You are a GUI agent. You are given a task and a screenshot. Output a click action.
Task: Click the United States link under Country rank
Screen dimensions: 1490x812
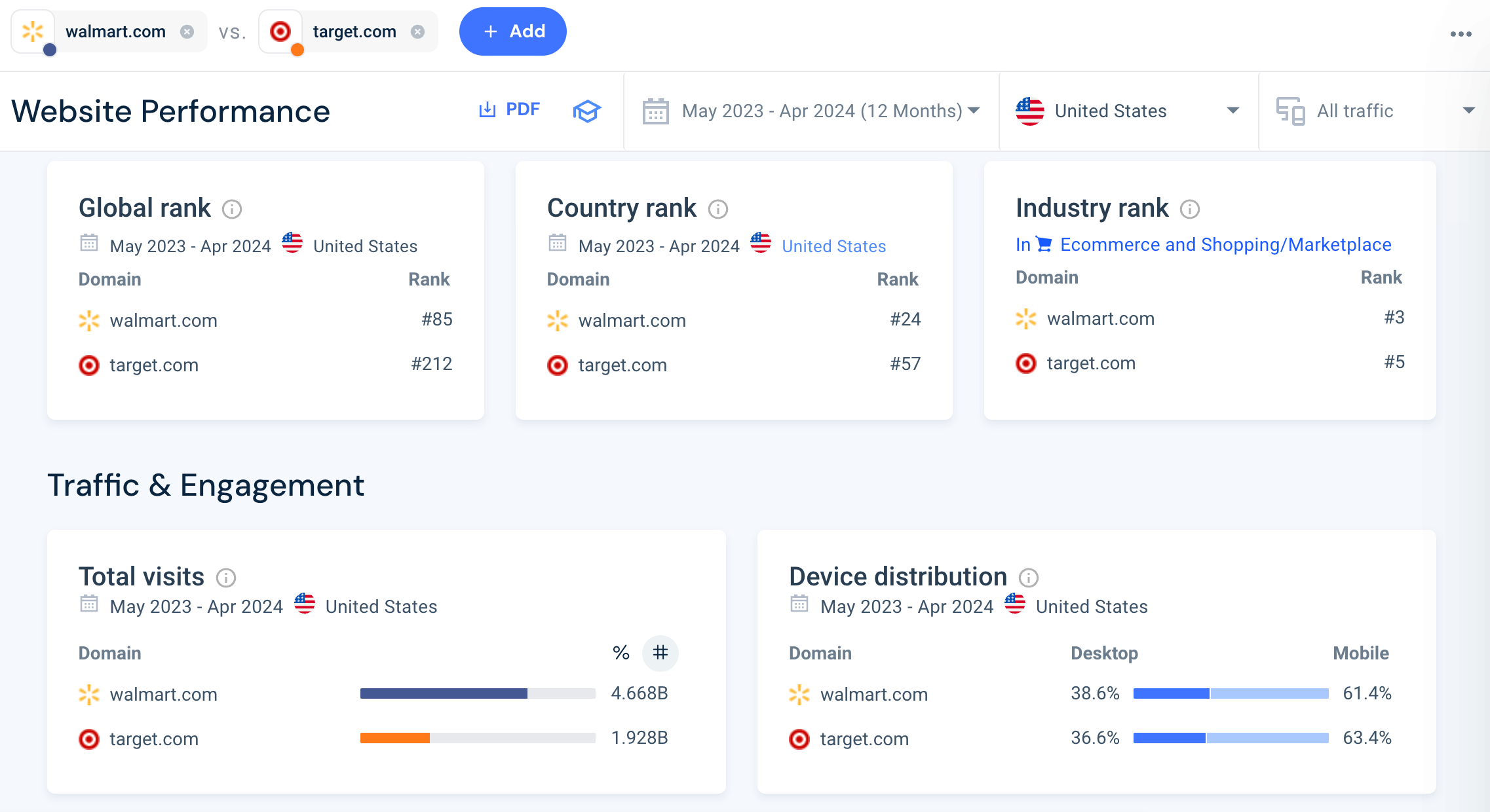pos(833,246)
